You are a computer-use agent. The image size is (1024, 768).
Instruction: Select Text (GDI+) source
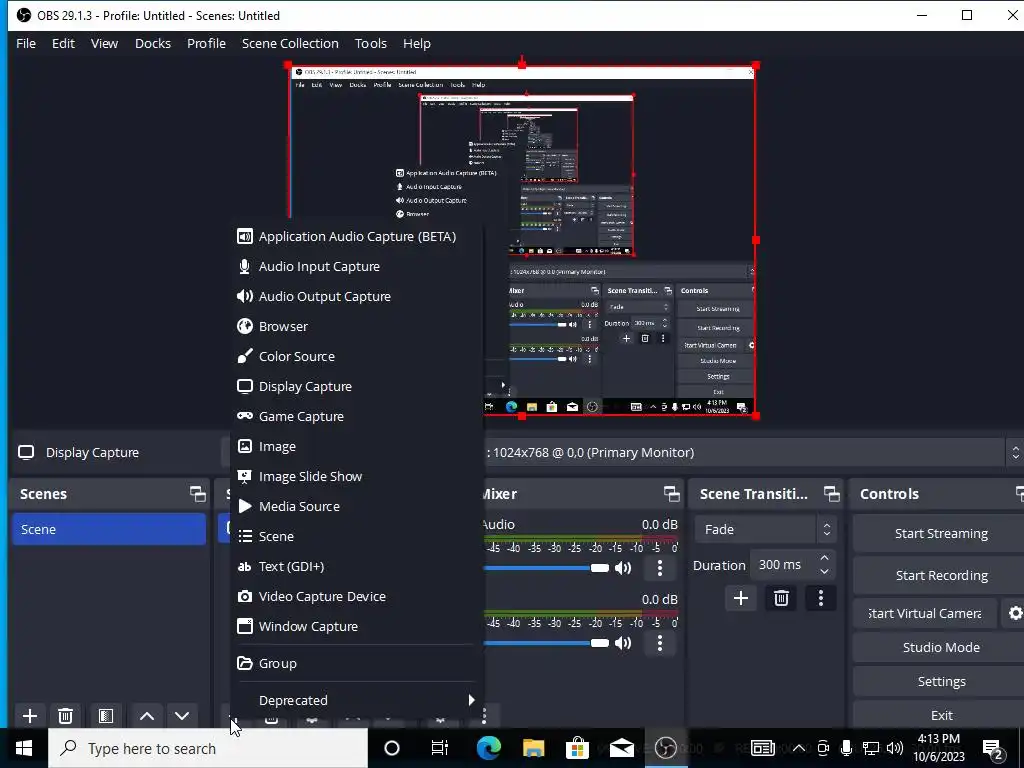pos(357,566)
